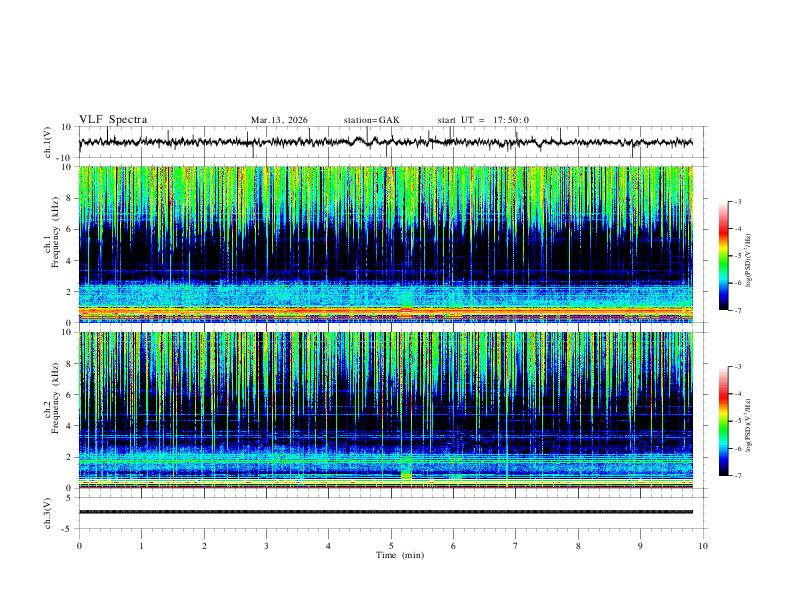Click the time axis tick label '7'
Screen dimensions: 792x612
pyautogui.click(x=516, y=546)
